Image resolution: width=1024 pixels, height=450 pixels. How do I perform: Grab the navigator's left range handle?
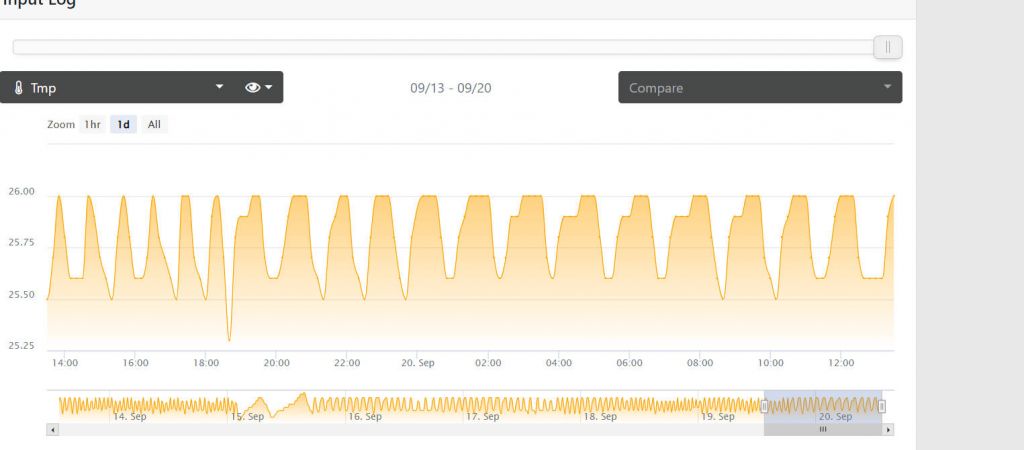click(x=765, y=406)
